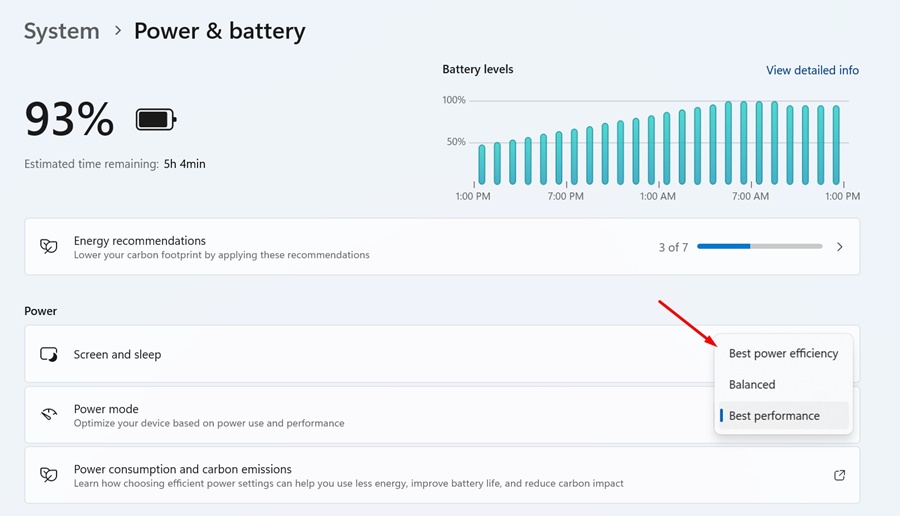Open the Screen and sleep row
This screenshot has height=516, width=900.
coord(300,355)
